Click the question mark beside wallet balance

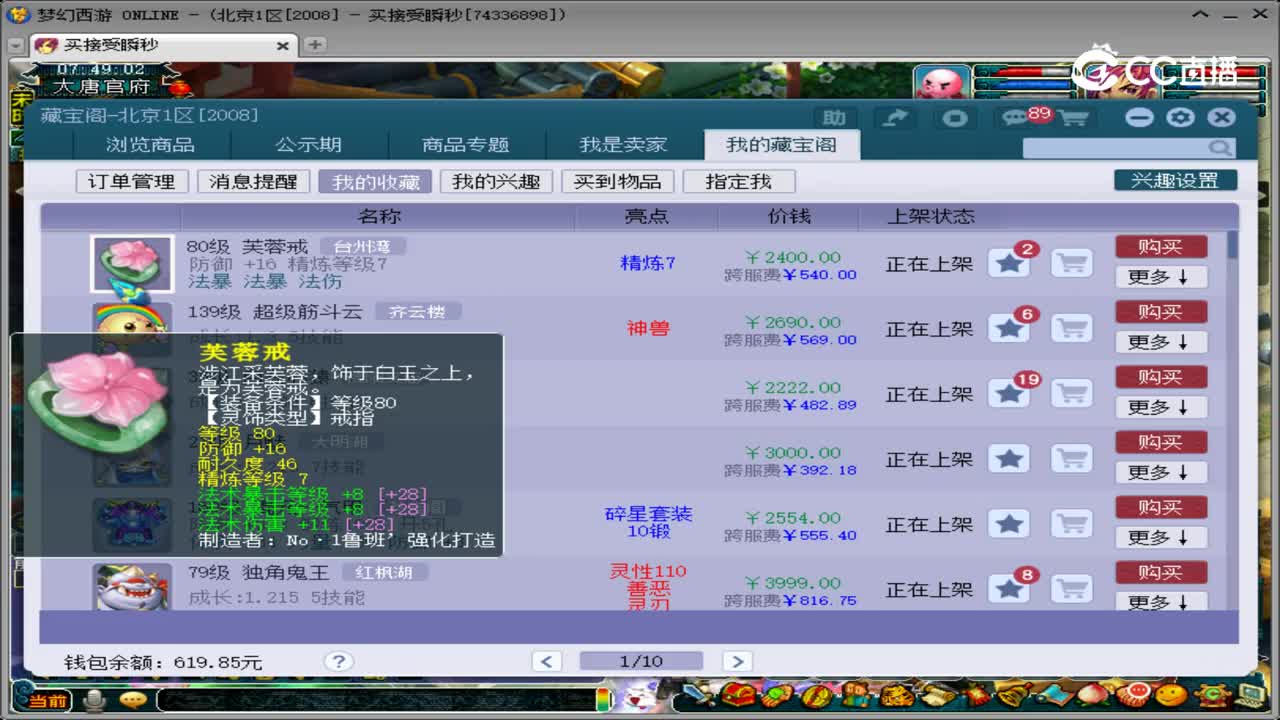click(338, 661)
